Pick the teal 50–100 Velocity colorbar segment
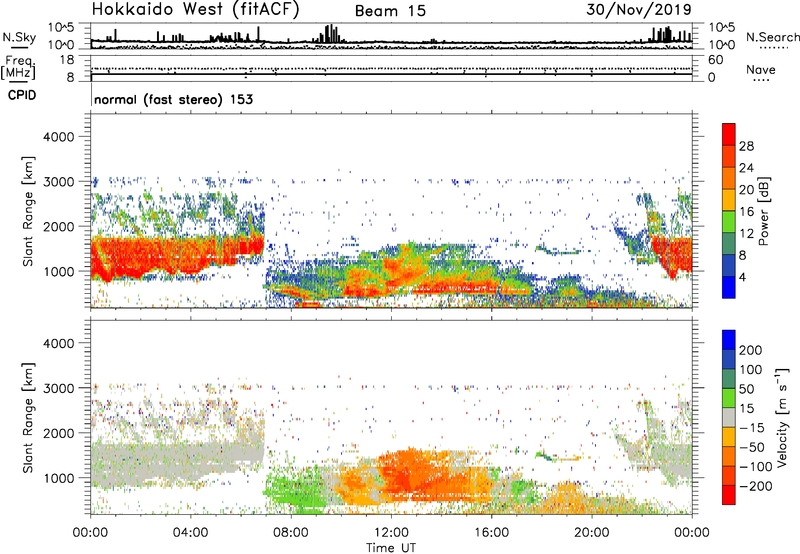The image size is (800, 554). click(x=729, y=379)
